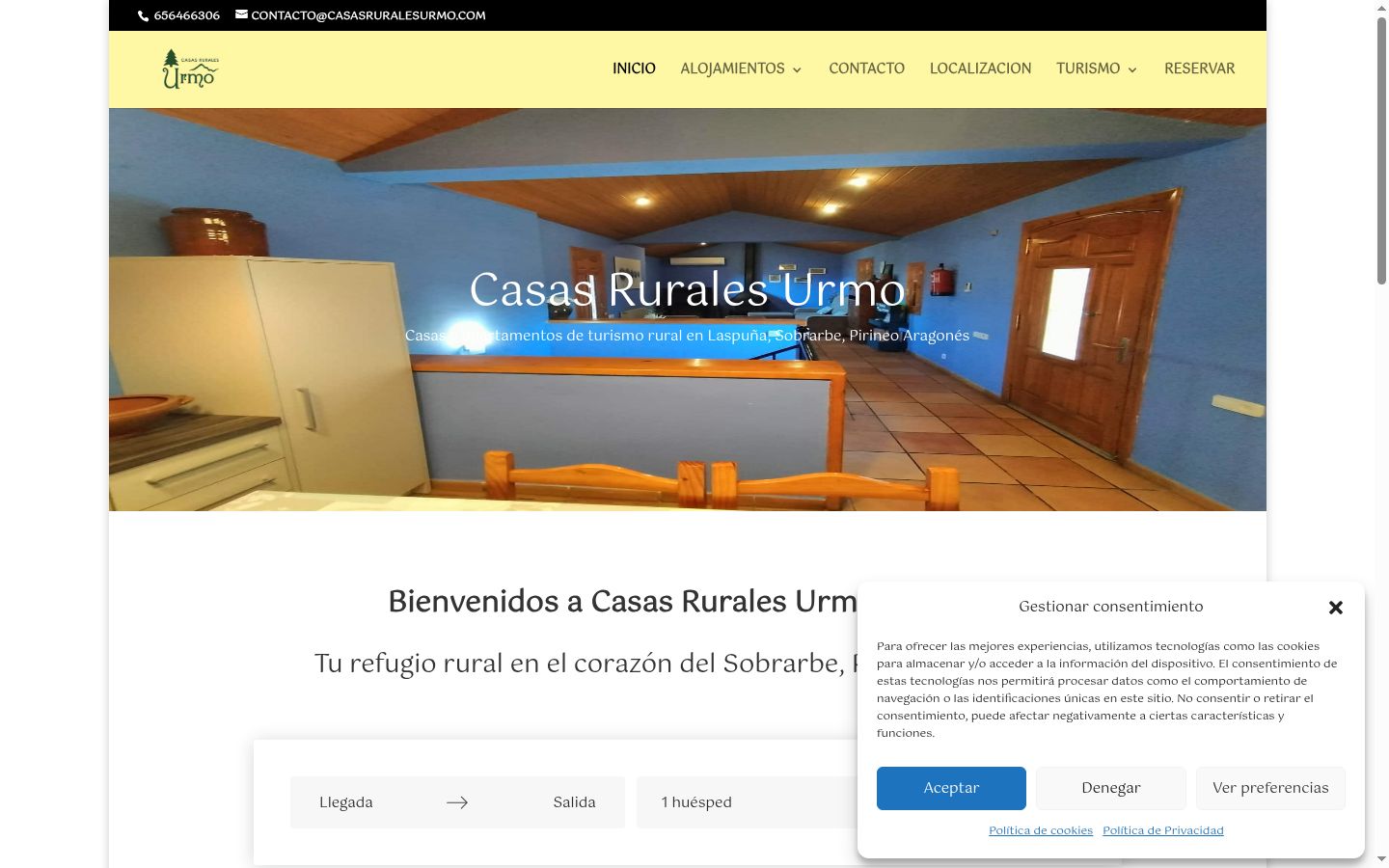
Task: Click Denegar to deny cookies
Action: click(1111, 788)
